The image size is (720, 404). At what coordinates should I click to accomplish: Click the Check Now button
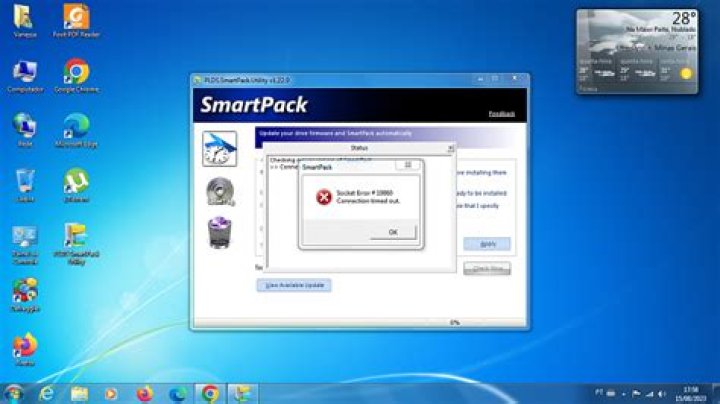tap(487, 268)
